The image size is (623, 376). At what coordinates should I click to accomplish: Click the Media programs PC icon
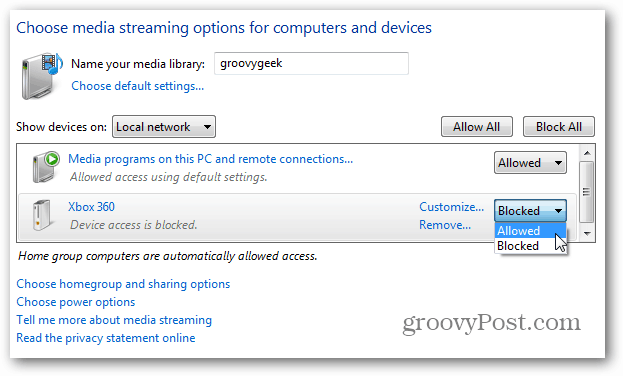[45, 167]
